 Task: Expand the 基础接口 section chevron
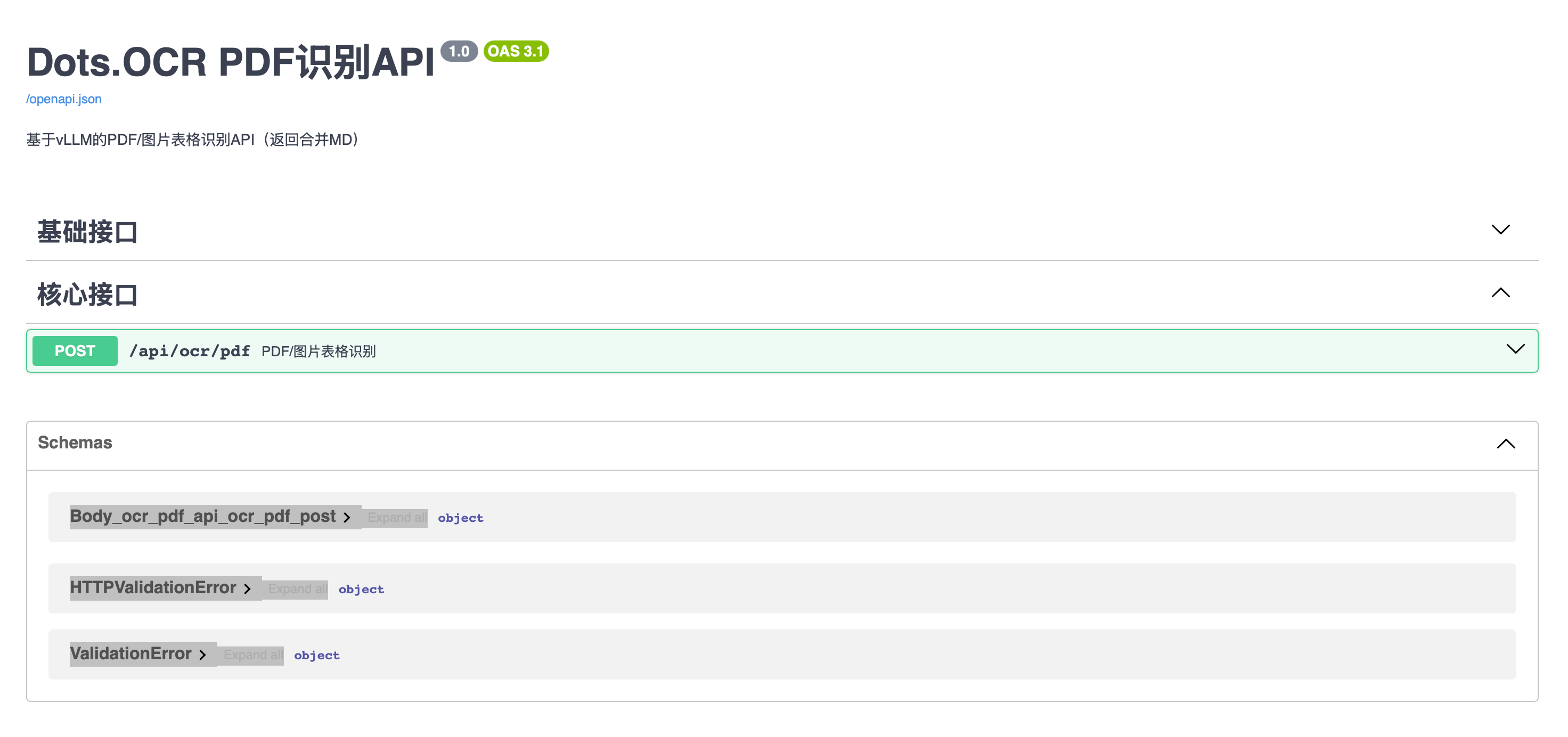point(1500,230)
